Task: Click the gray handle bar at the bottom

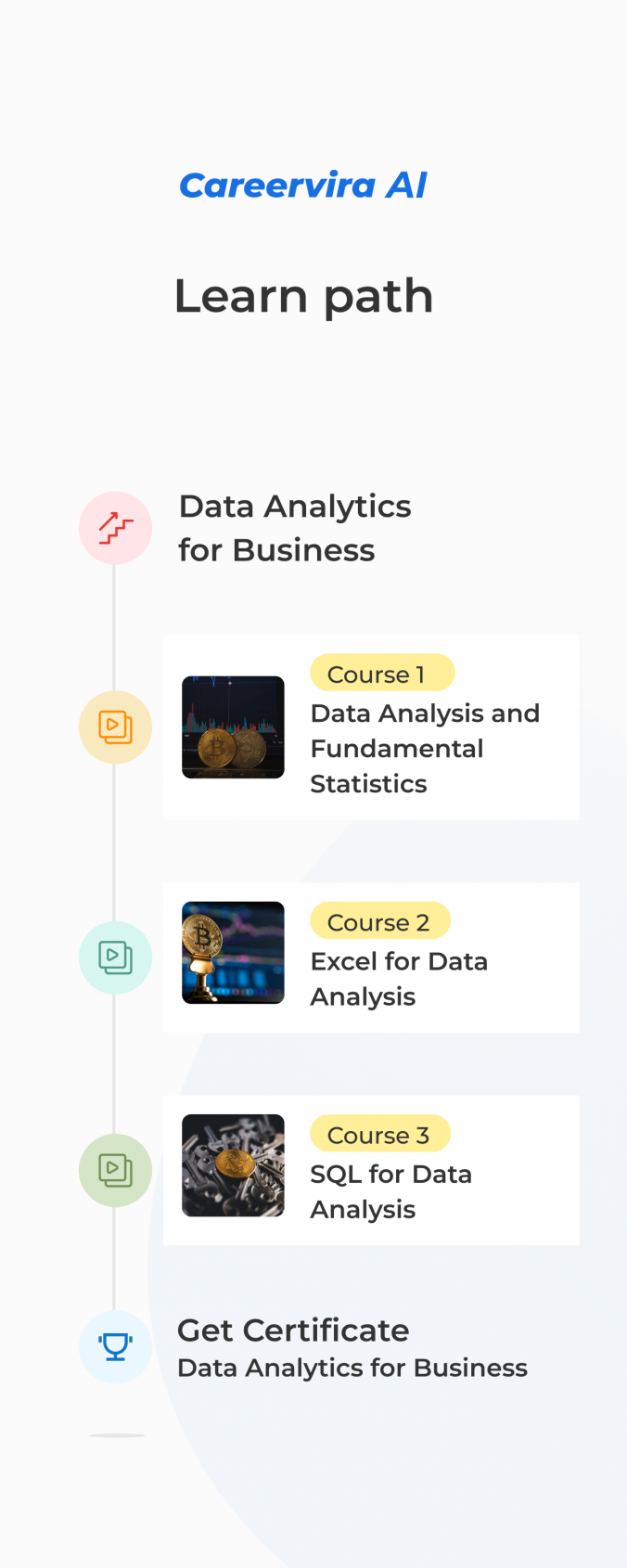Action: coord(117,1435)
